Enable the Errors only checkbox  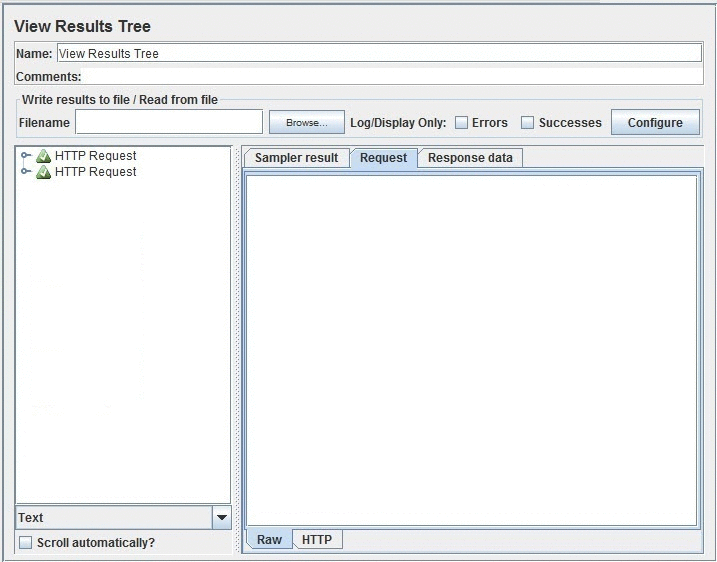[x=461, y=123]
